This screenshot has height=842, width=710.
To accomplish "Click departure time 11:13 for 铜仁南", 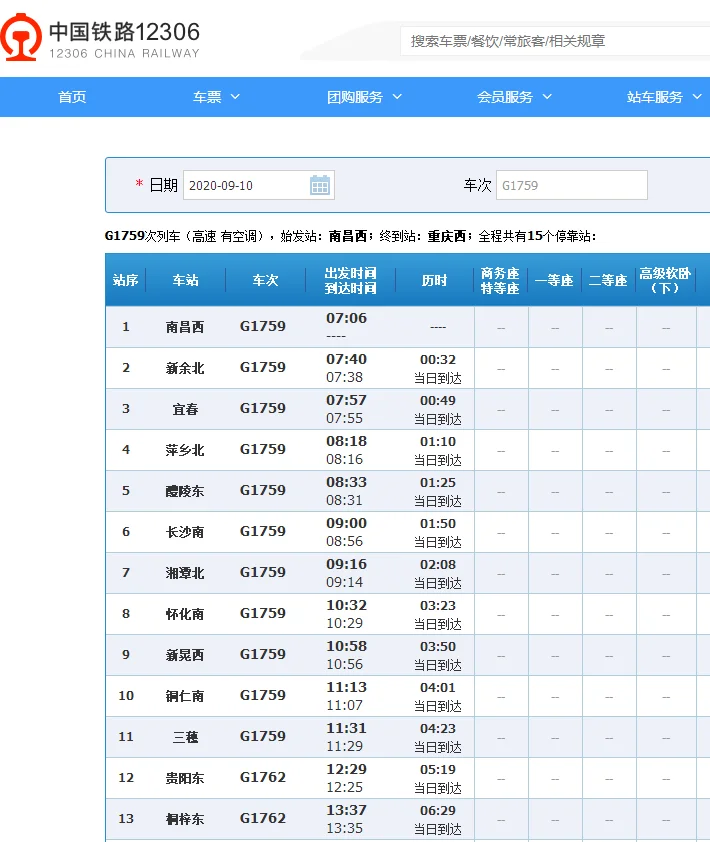I will (x=346, y=687).
